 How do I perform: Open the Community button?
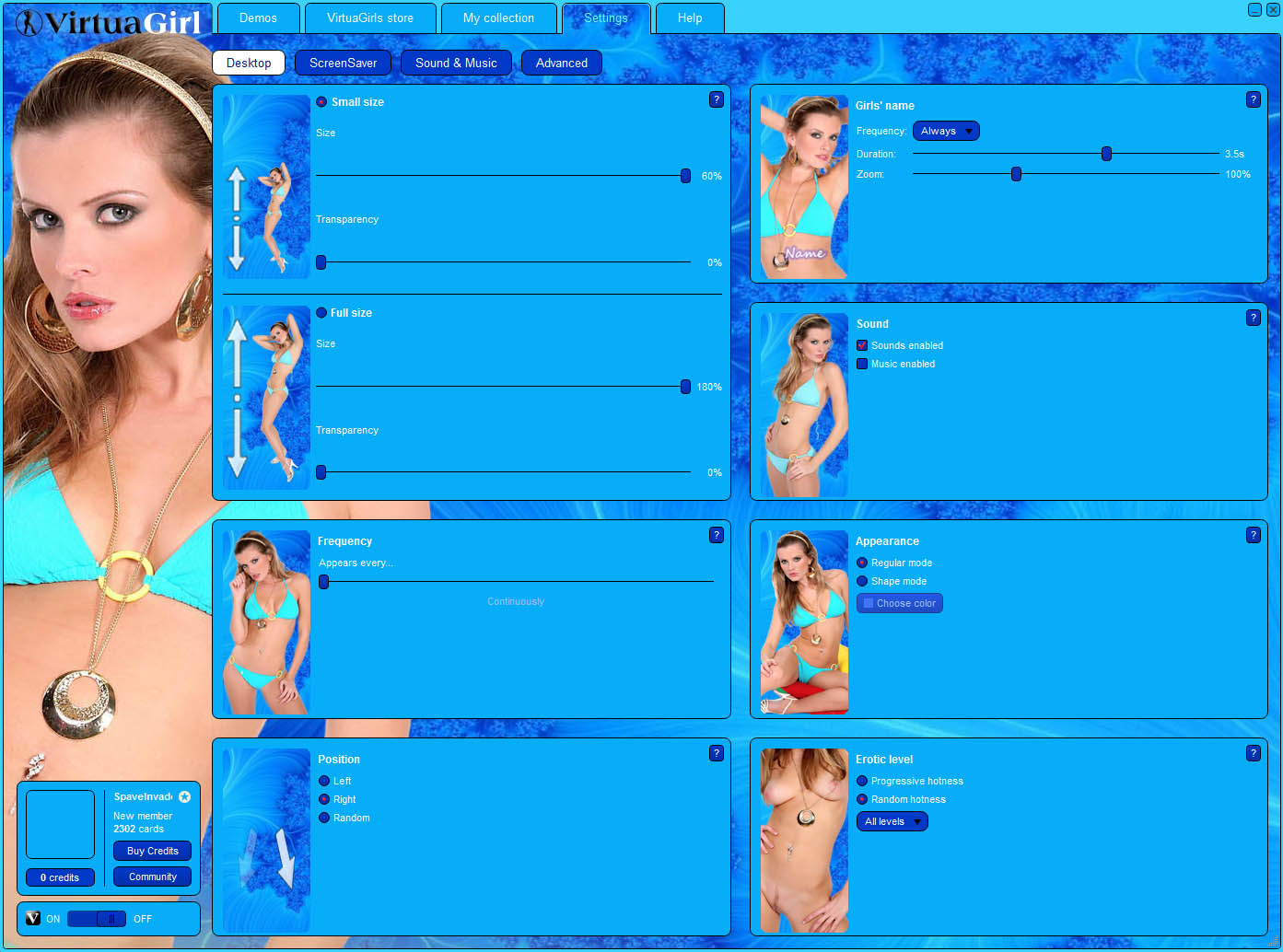[152, 877]
